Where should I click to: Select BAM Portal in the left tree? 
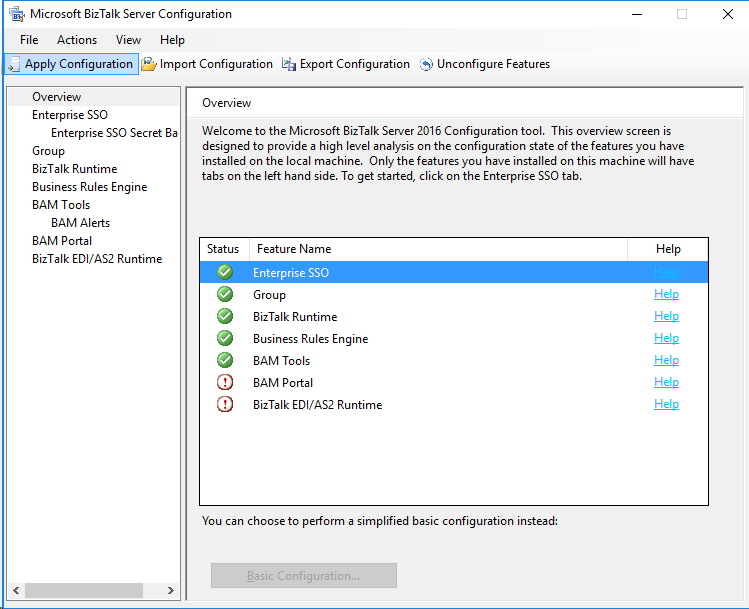coord(62,241)
